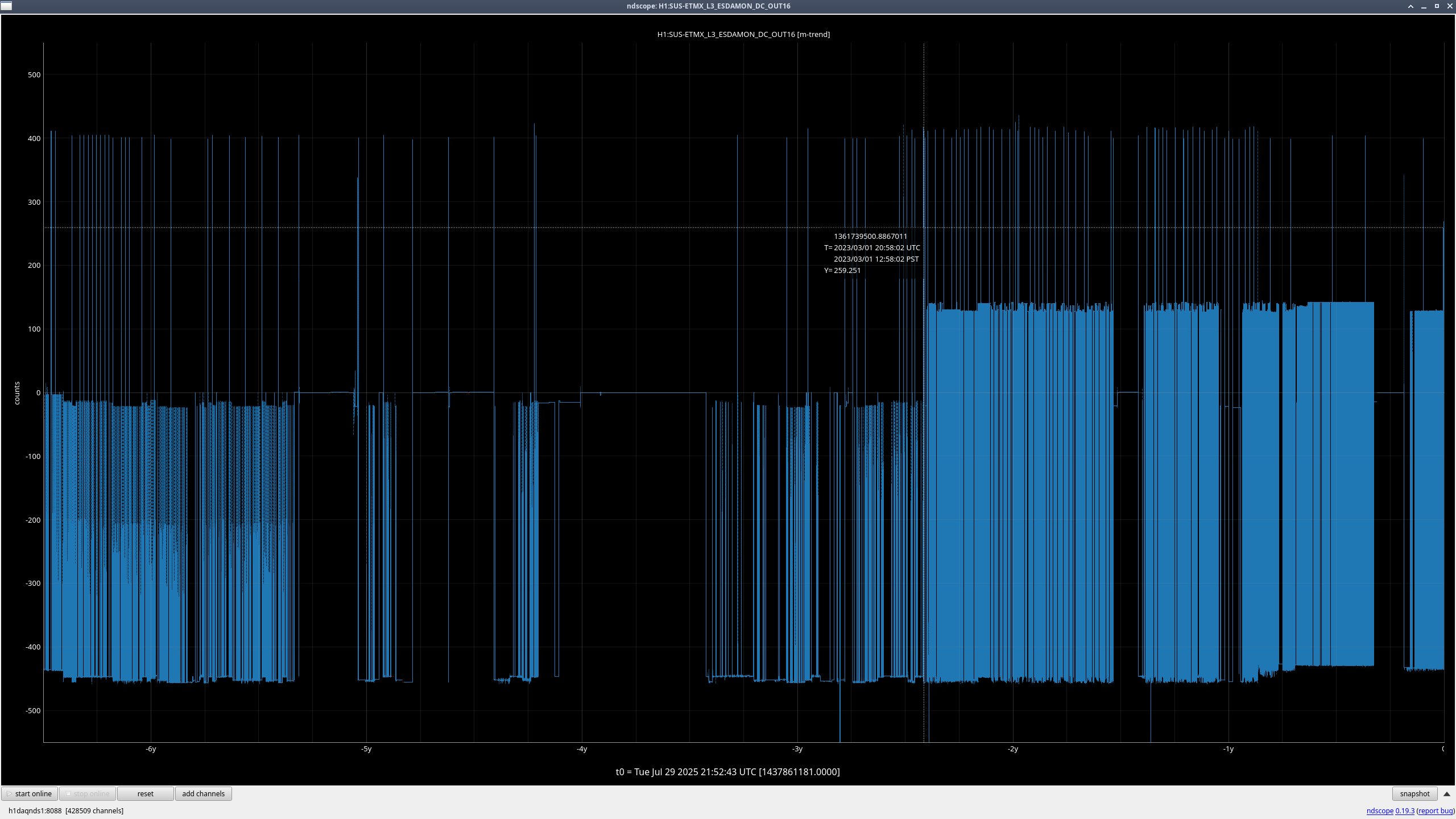Click the counts y-axis label
1456x819 pixels.
[17, 393]
